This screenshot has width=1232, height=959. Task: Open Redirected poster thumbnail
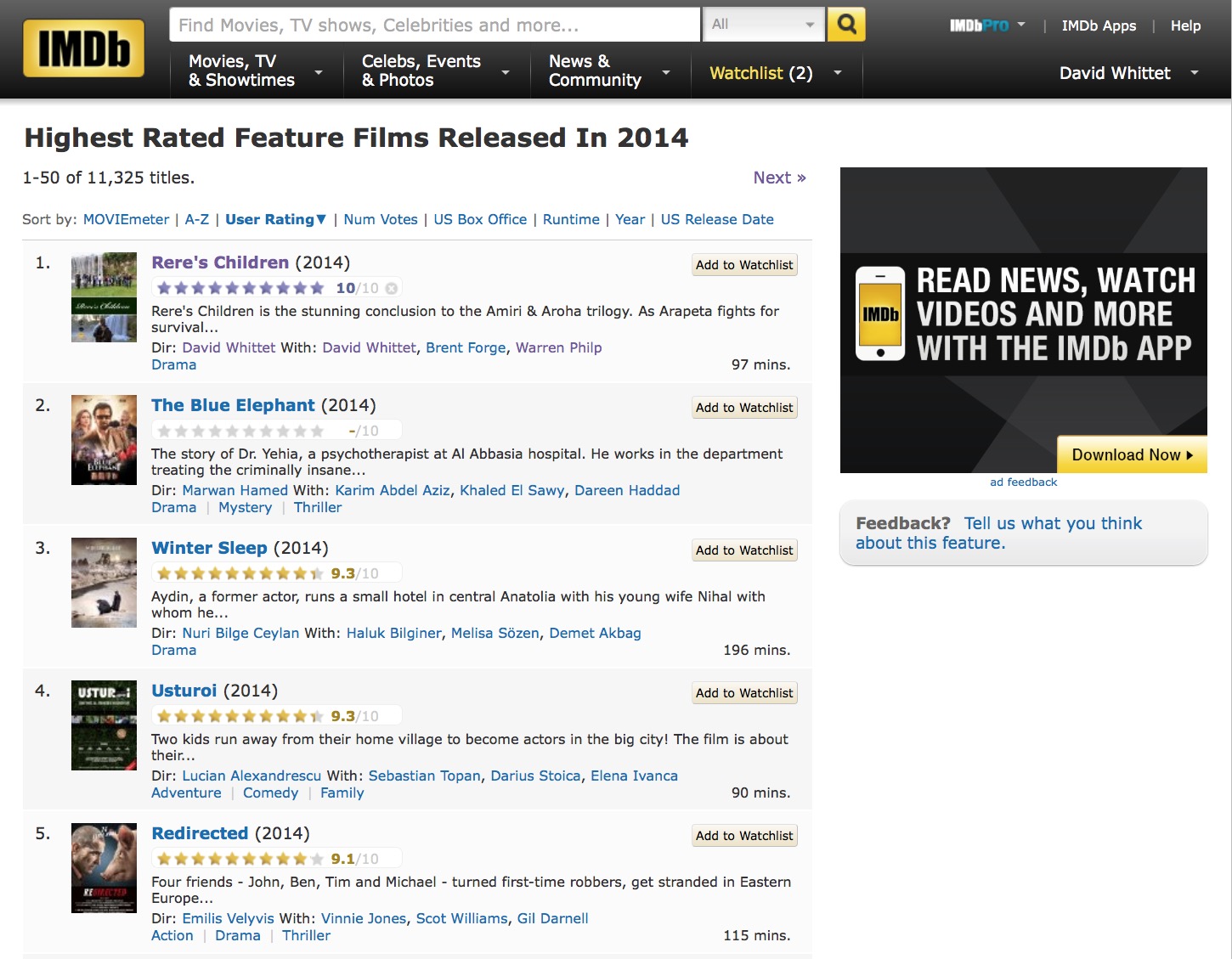(104, 868)
